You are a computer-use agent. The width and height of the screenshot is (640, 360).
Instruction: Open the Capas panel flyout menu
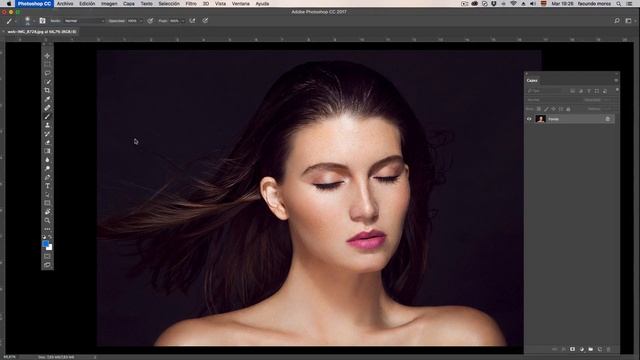616,80
